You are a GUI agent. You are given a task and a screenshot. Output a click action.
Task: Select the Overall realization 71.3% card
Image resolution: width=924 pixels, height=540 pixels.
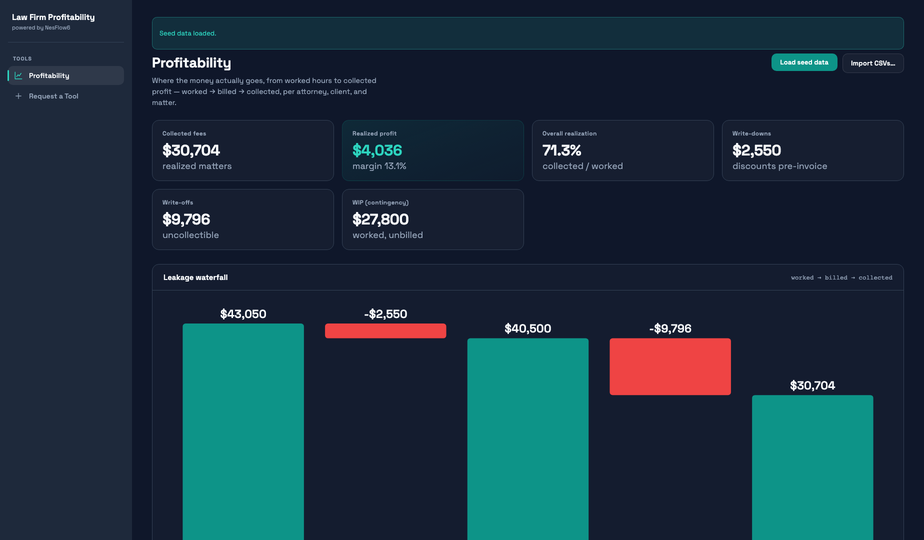[x=623, y=150]
